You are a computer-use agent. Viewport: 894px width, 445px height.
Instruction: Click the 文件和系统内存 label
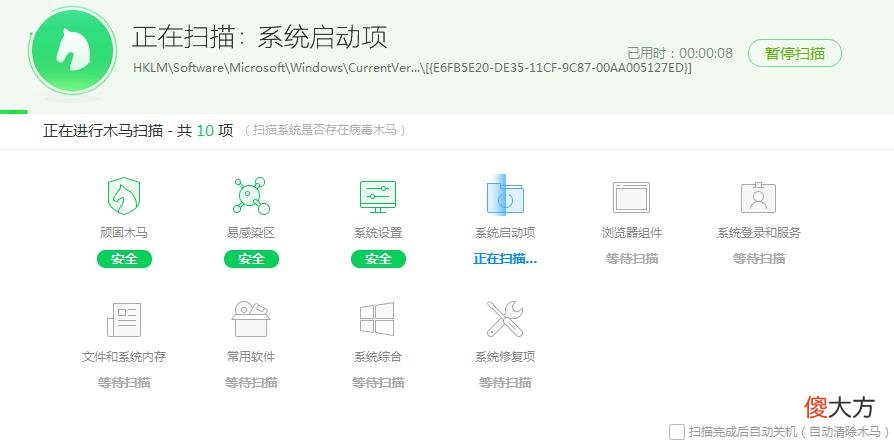124,357
